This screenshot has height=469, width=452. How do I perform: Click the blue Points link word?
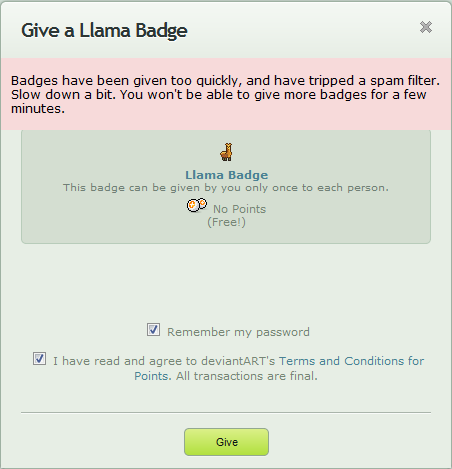pyautogui.click(x=151, y=376)
